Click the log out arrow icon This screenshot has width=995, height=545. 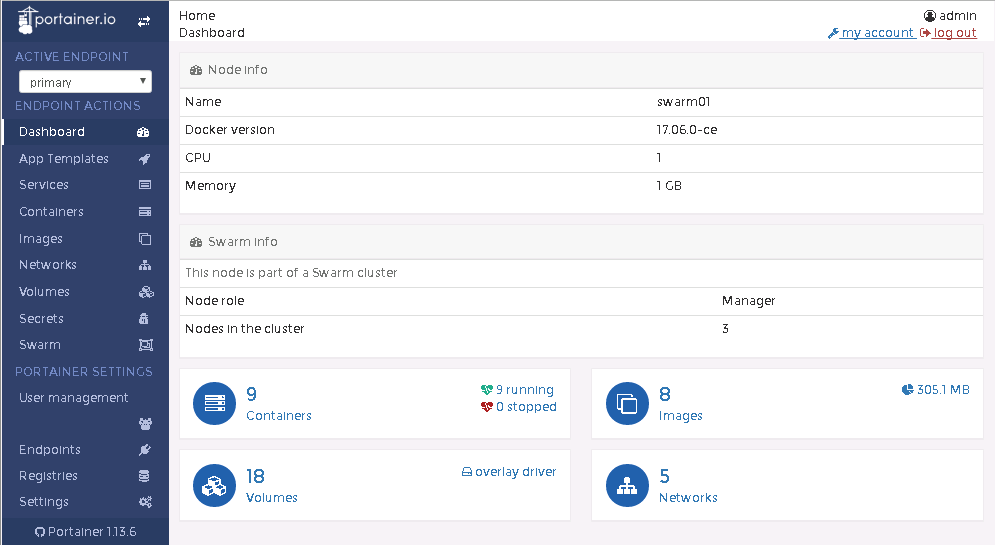(x=925, y=33)
